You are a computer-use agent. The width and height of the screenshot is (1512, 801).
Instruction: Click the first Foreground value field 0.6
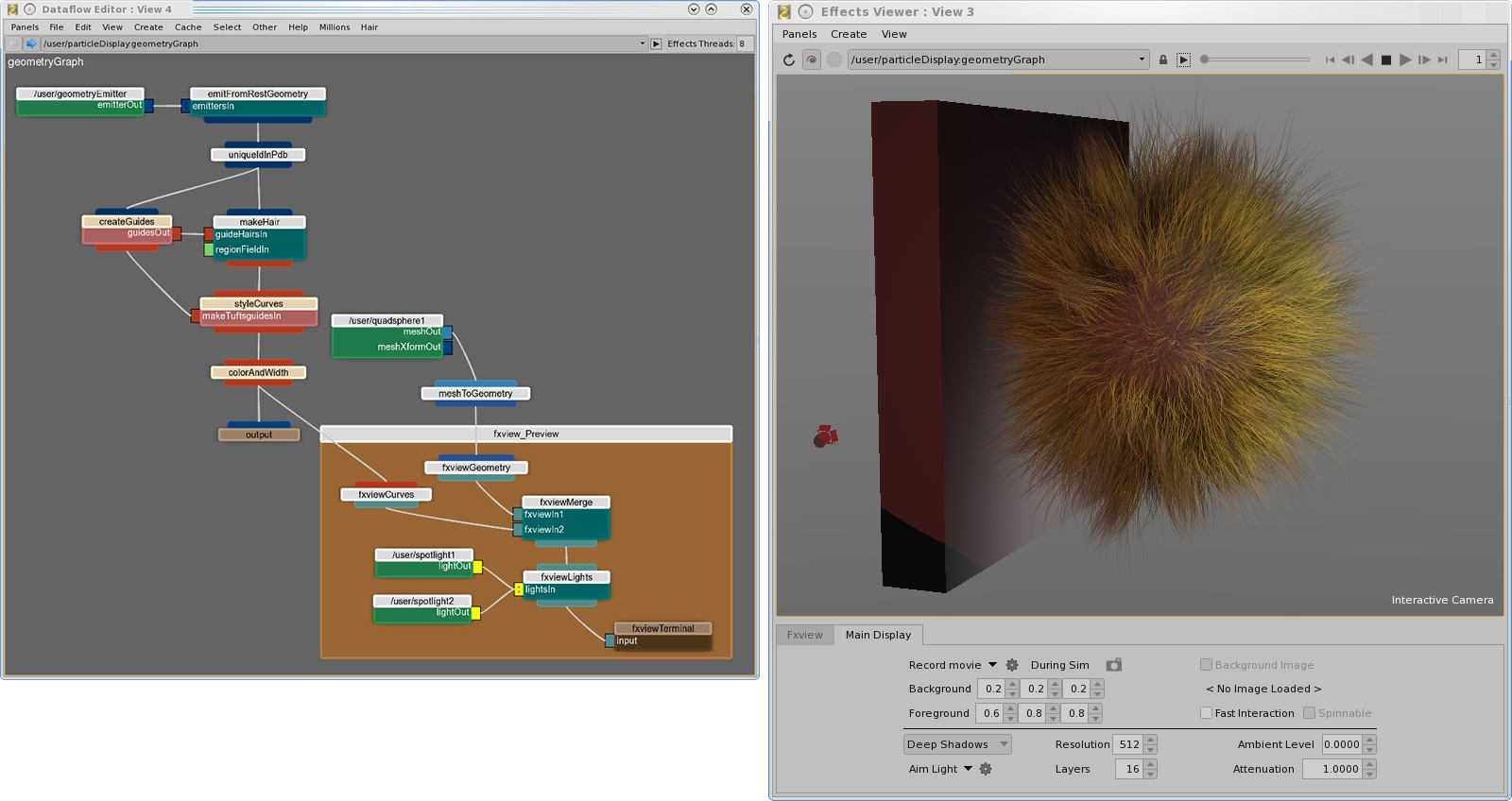click(x=990, y=713)
